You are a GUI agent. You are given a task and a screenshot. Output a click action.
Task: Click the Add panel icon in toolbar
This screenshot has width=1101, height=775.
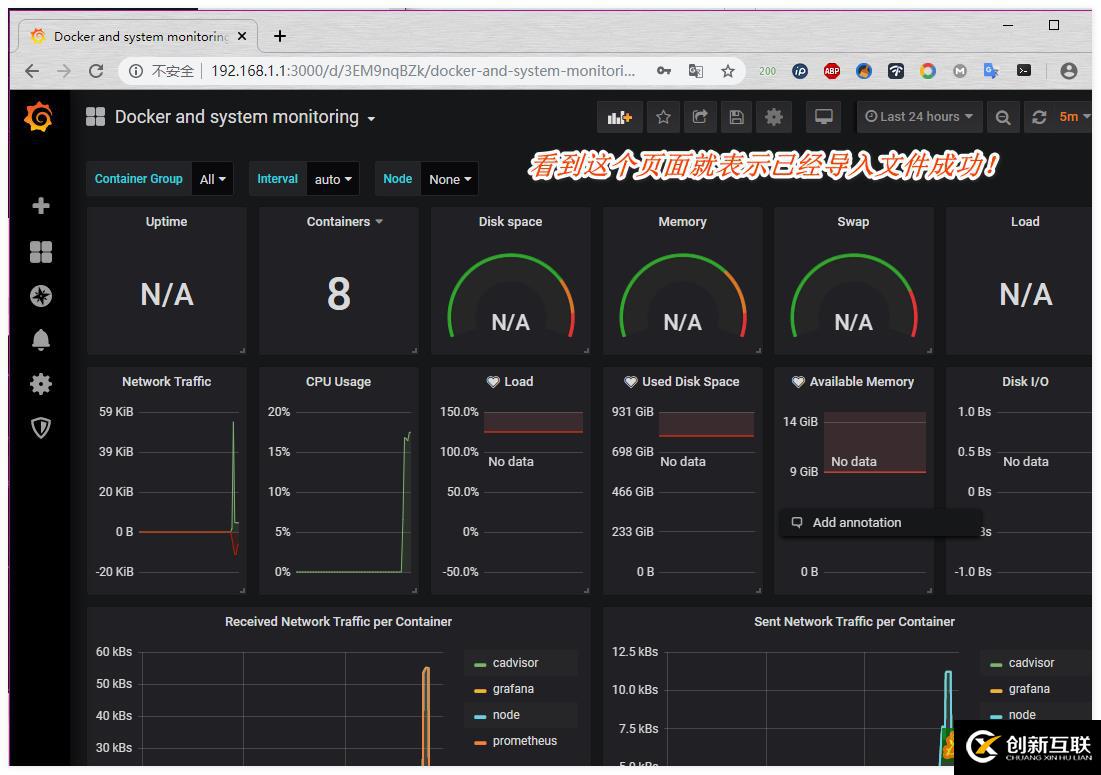619,117
